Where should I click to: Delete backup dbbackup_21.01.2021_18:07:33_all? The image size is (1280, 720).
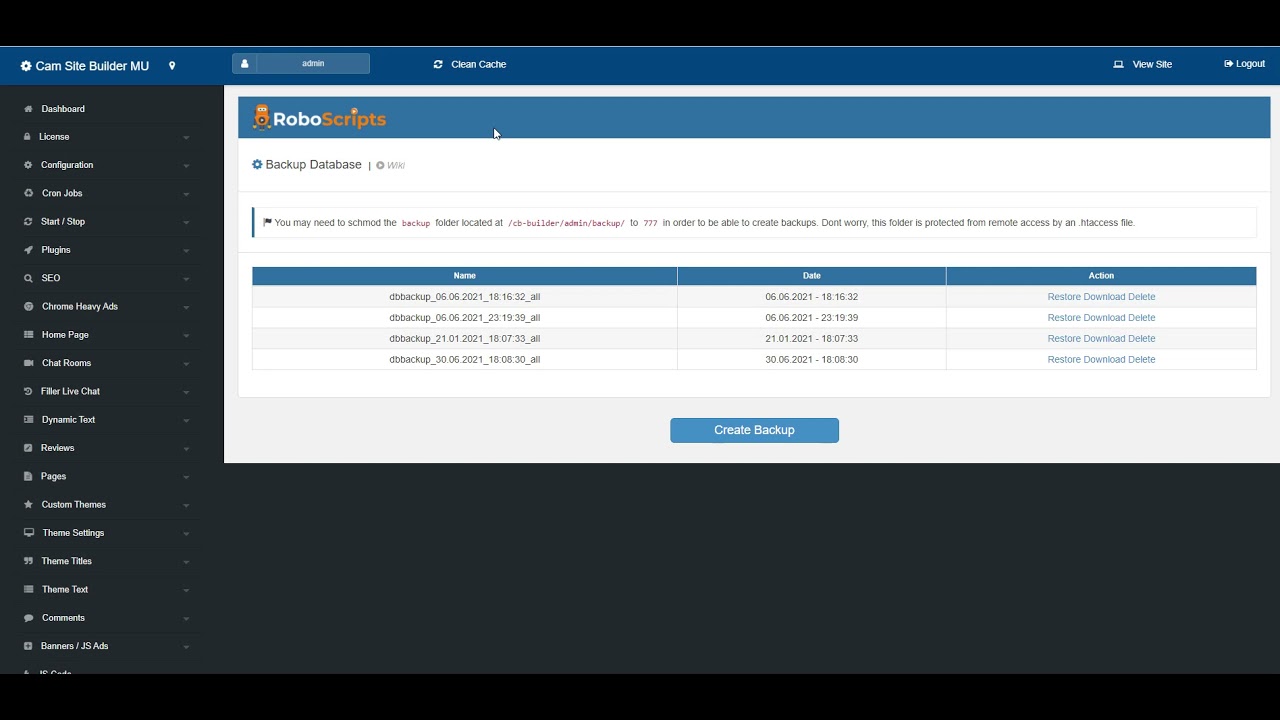1141,339
